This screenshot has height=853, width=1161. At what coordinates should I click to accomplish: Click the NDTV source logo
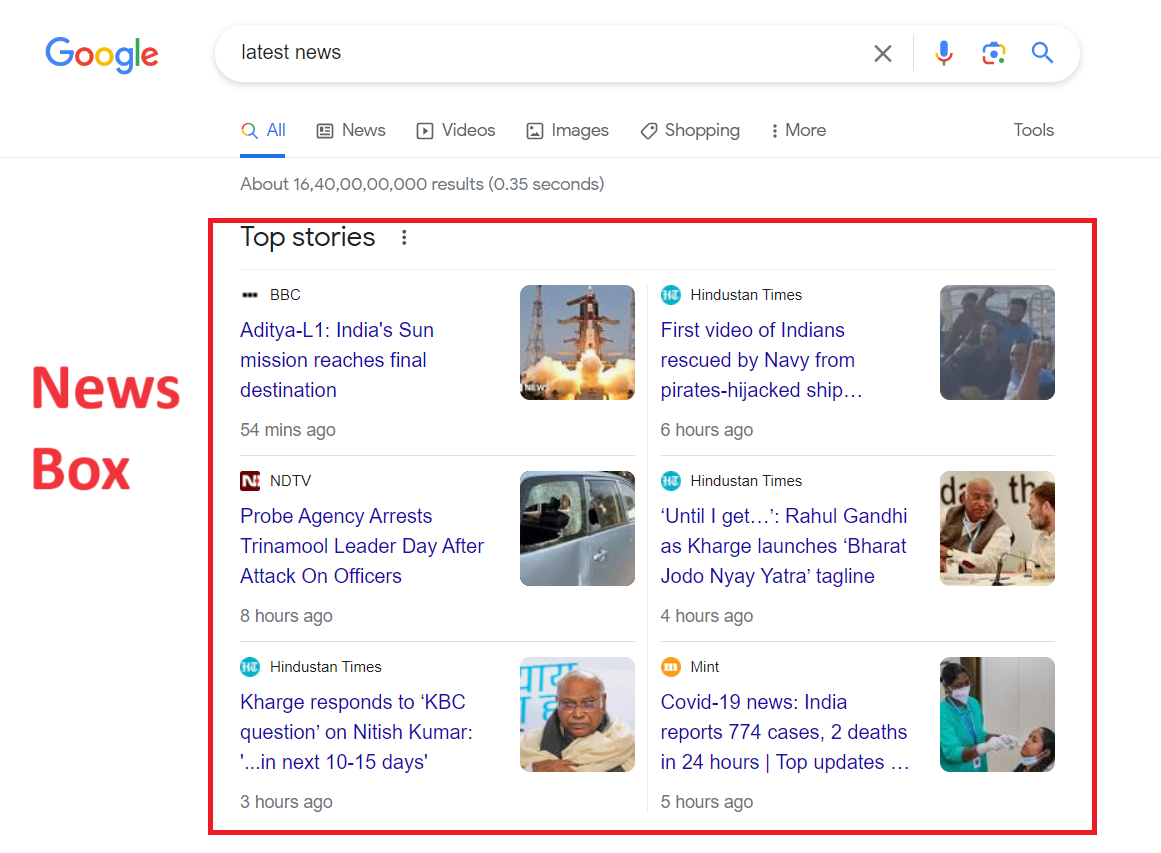250,481
